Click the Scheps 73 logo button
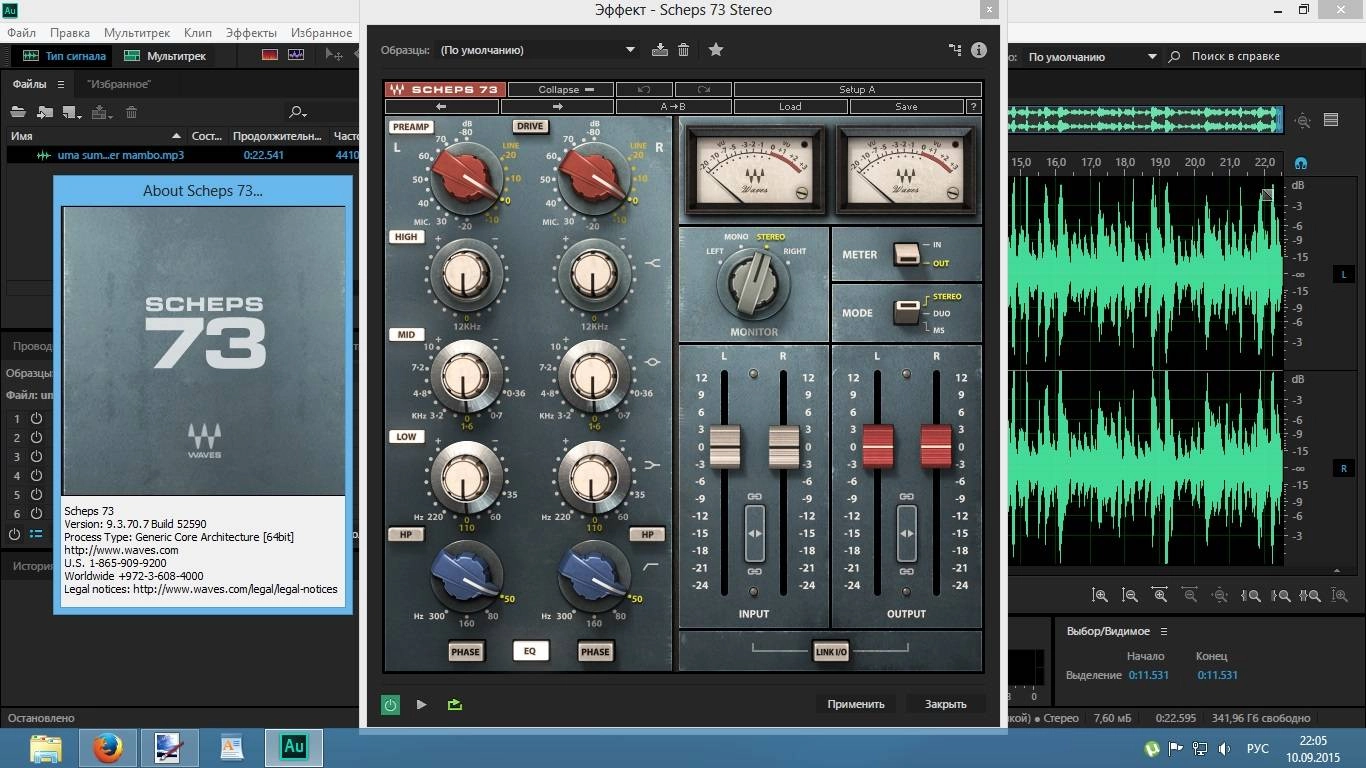 click(x=446, y=89)
